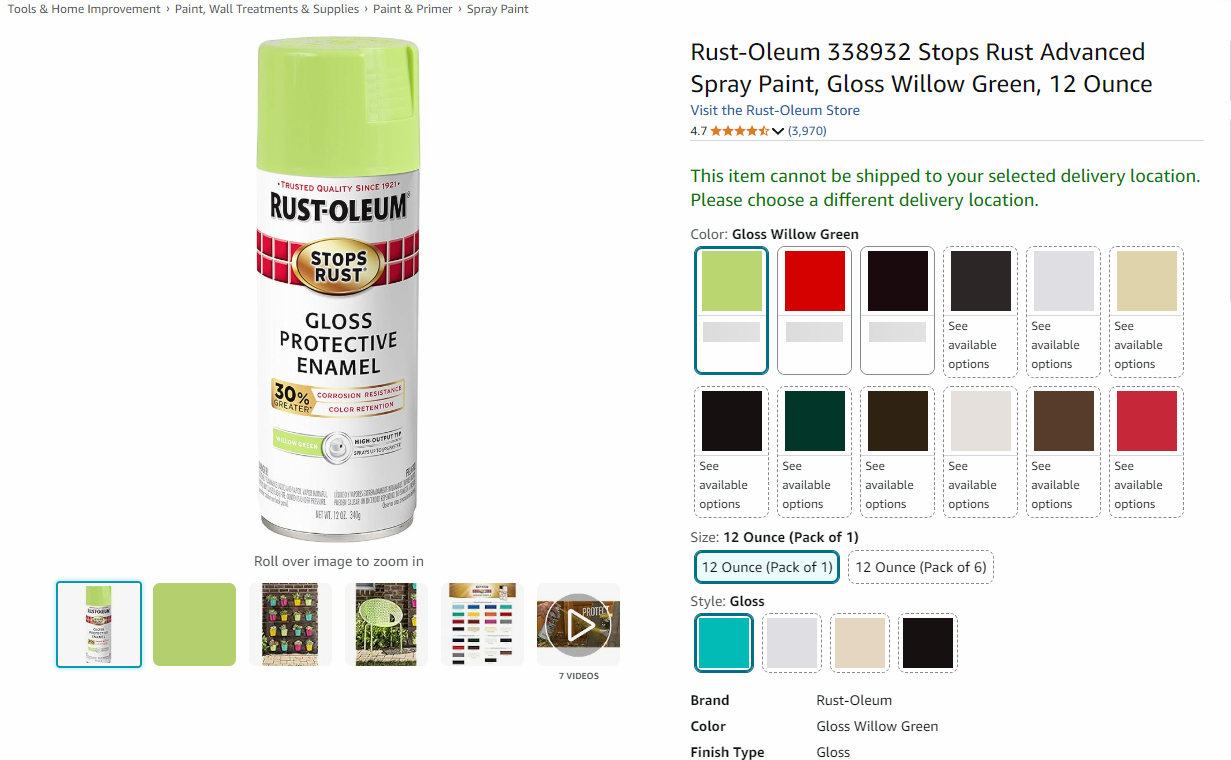Viewport: 1231px width, 760px height.
Task: Play the product video thumbnail
Action: [x=578, y=624]
